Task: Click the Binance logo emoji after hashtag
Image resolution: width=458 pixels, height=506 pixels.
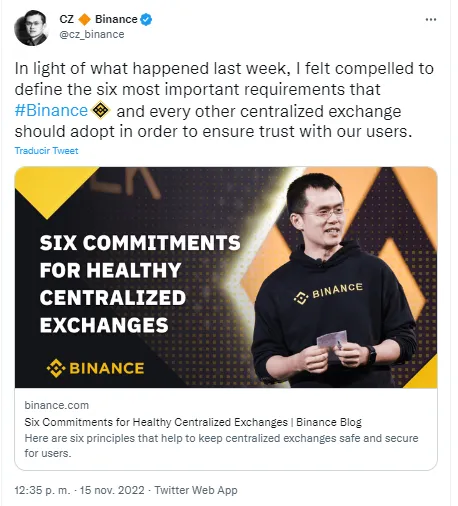Action: click(101, 110)
